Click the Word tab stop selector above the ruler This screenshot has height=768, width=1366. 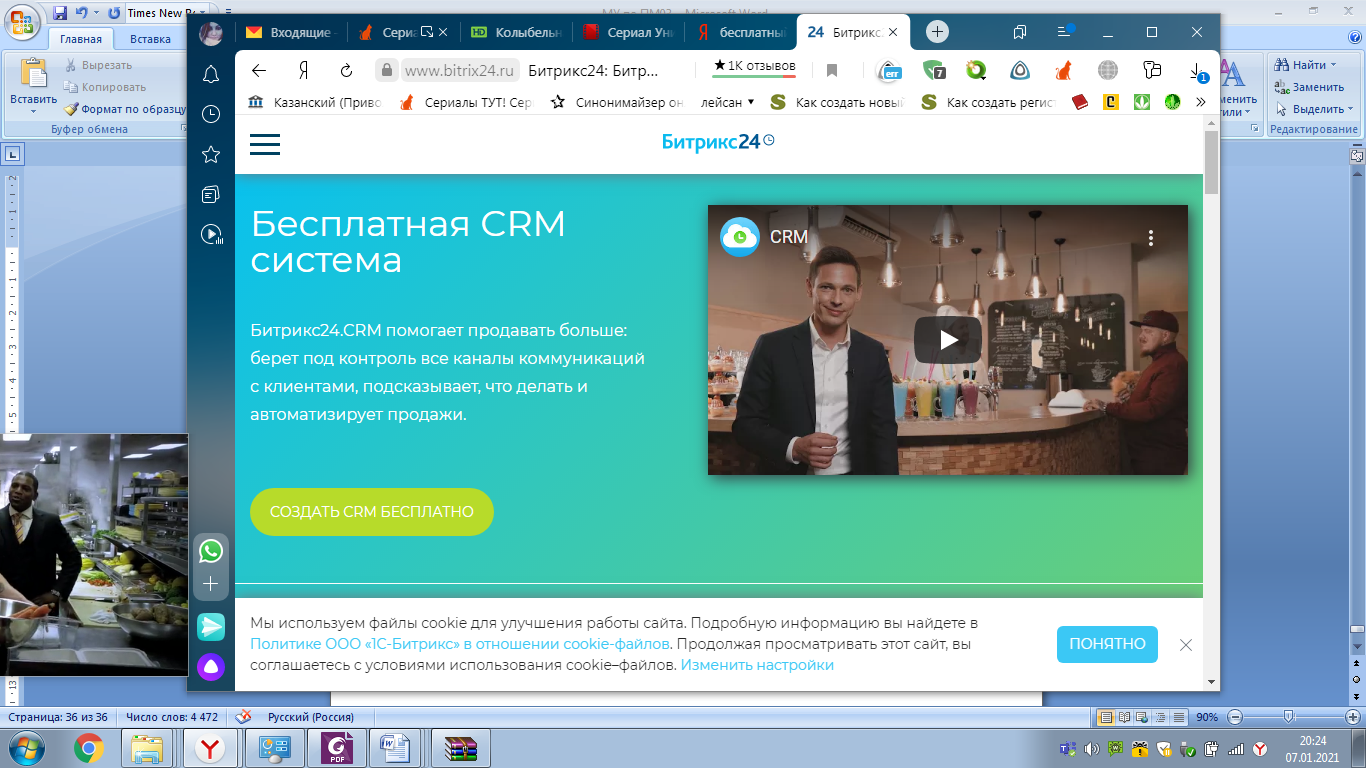pos(14,154)
